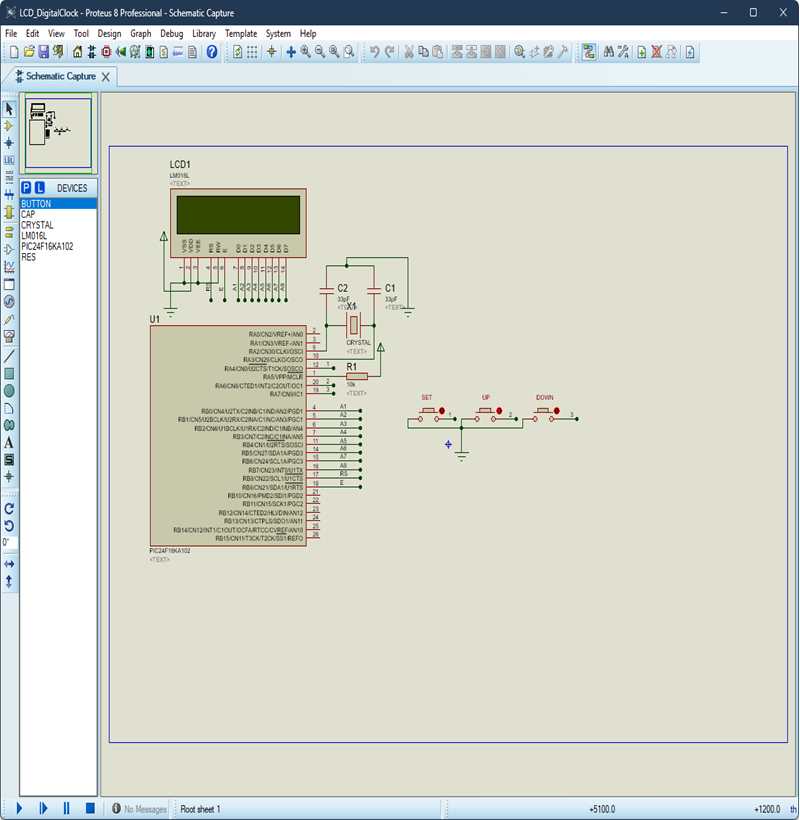Select the Terminals mode tool

click(10, 231)
